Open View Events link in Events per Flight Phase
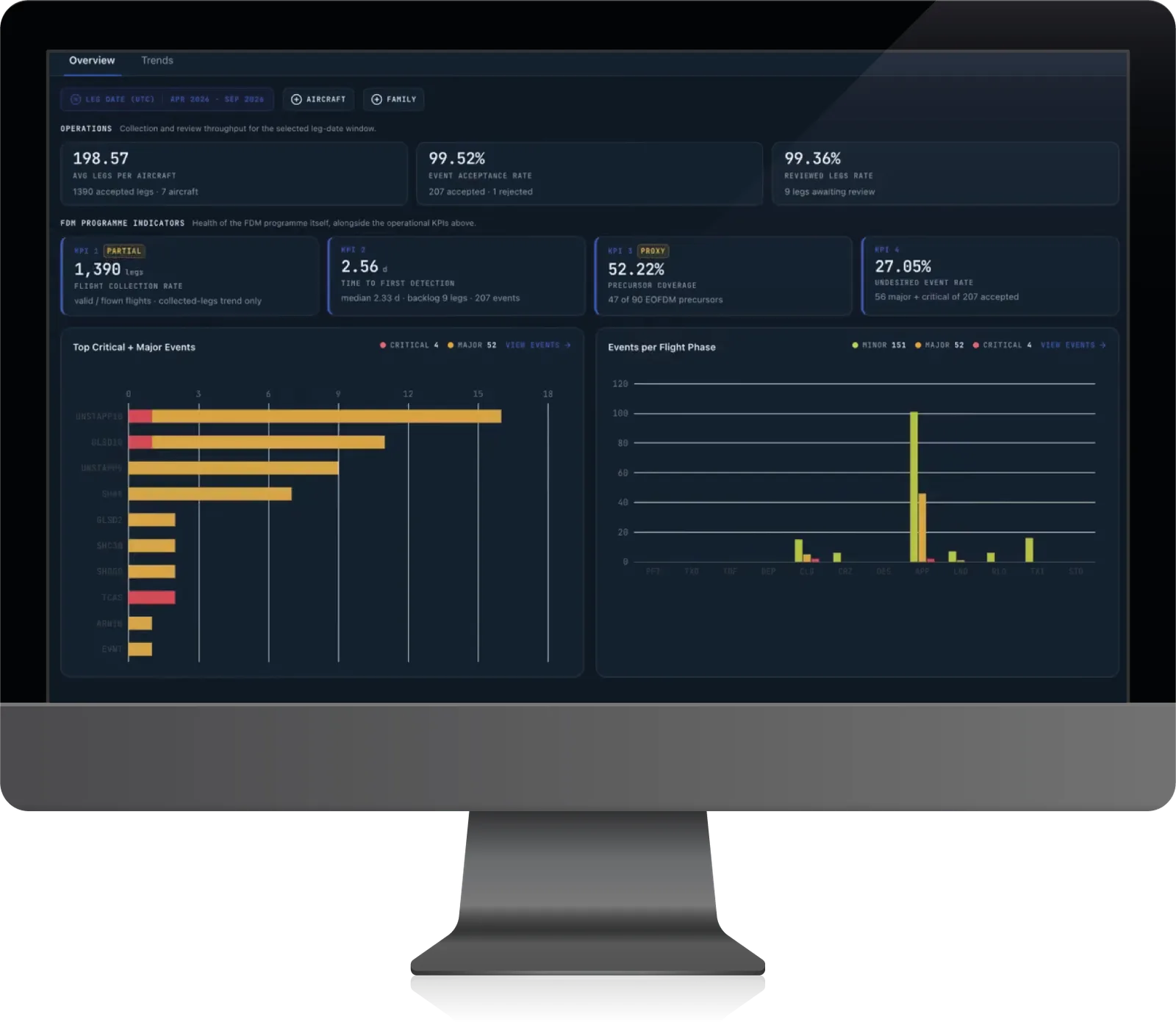Viewport: 1176px width, 1022px height. pyautogui.click(x=1073, y=345)
